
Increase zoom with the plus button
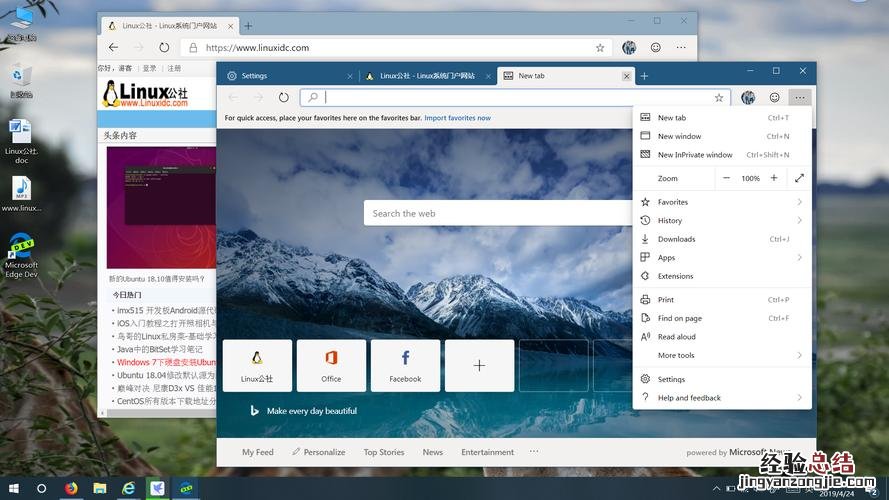773,178
